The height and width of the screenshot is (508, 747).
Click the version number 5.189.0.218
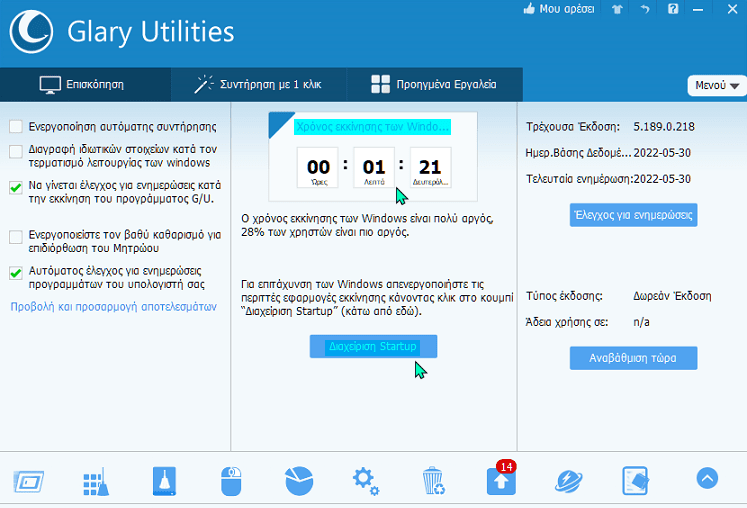point(664,127)
